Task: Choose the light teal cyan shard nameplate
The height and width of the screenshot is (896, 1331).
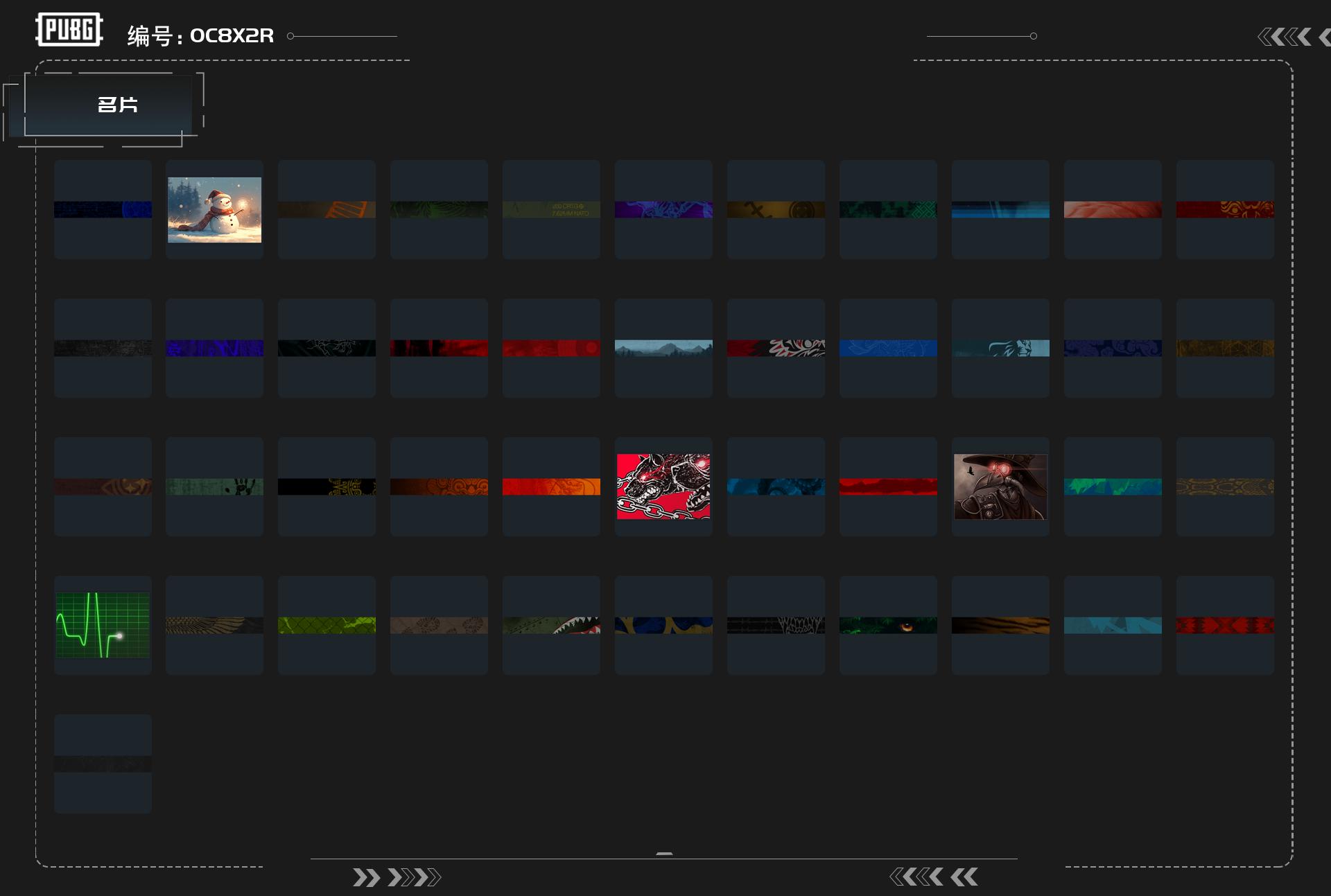Action: pos(1113,625)
